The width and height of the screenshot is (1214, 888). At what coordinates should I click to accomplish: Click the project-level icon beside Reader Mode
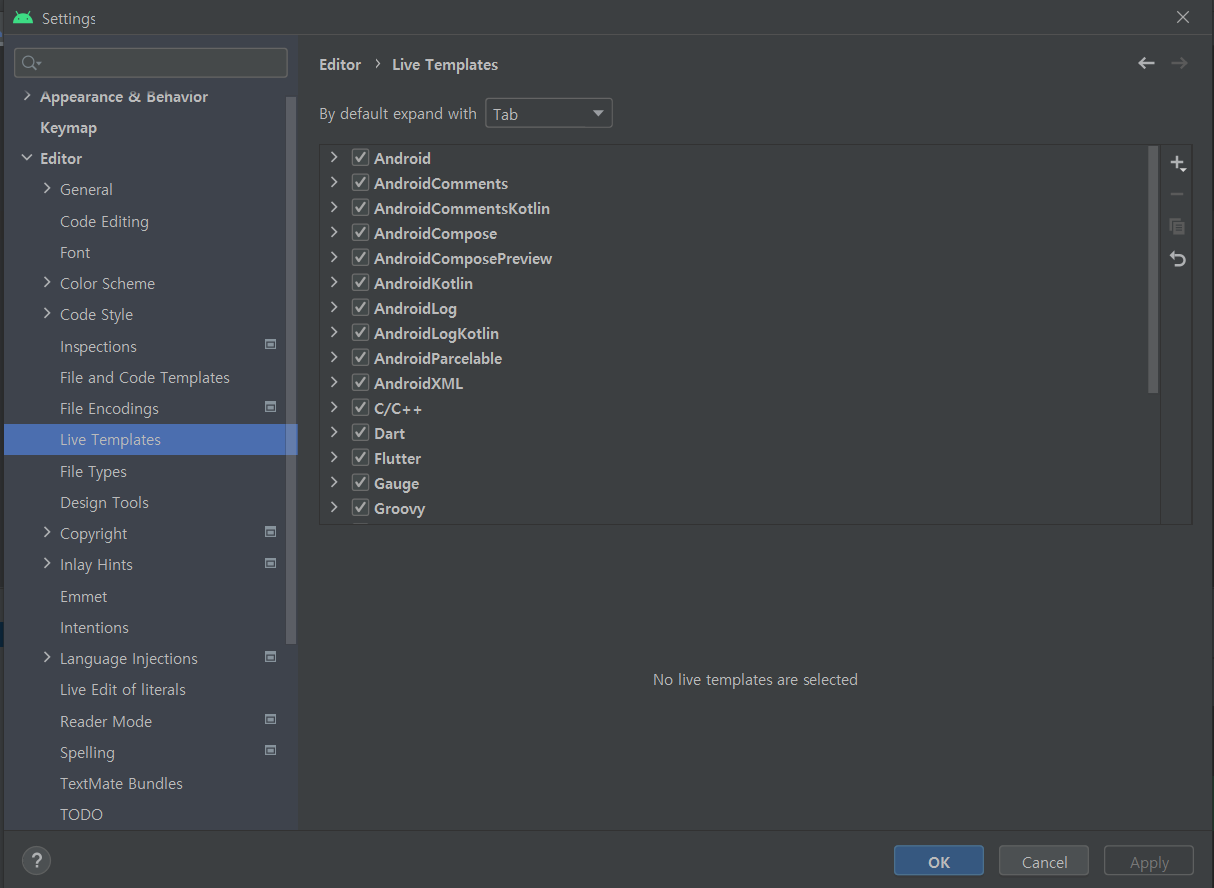(x=270, y=720)
